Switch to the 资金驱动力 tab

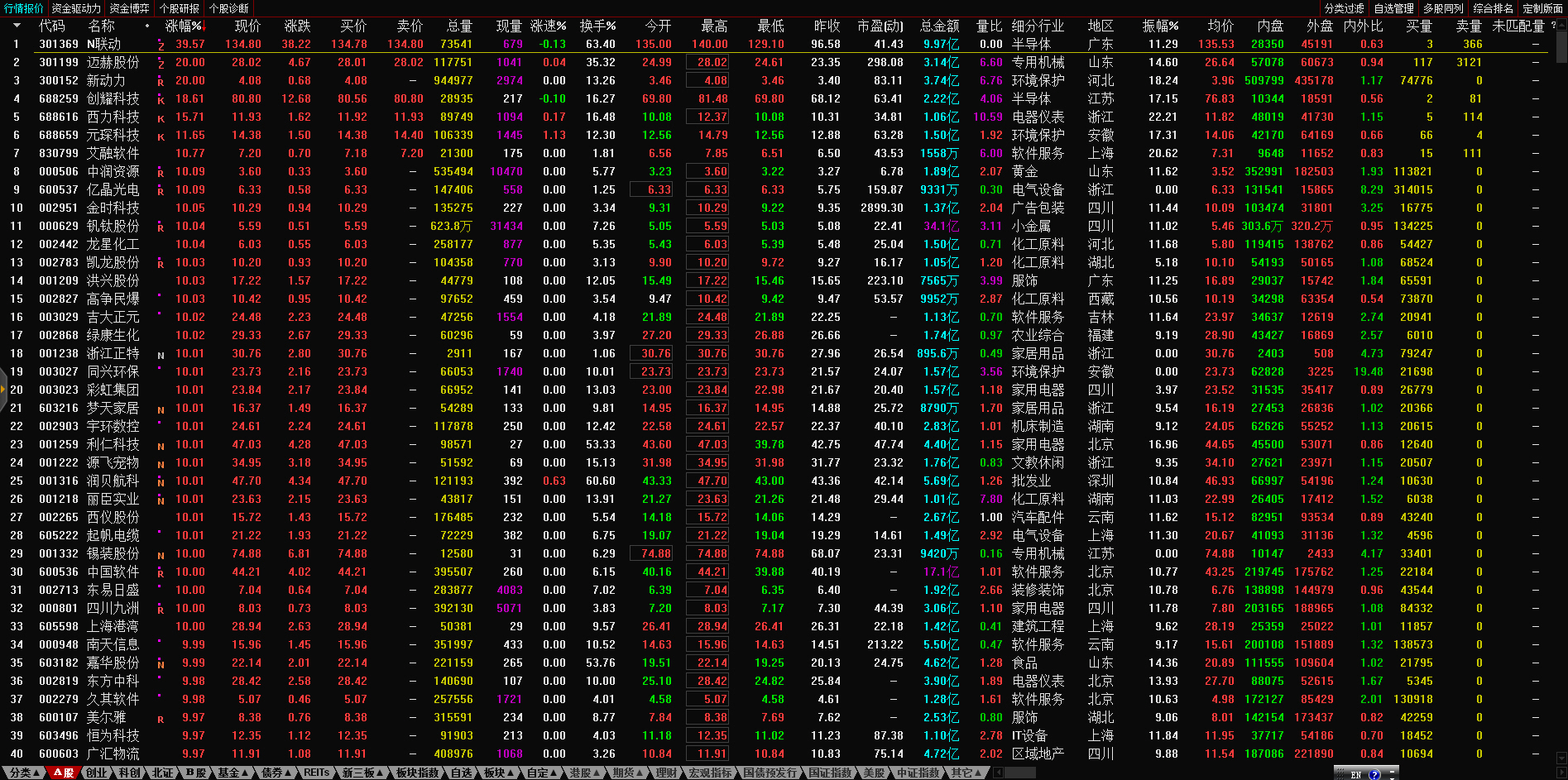coord(76,8)
